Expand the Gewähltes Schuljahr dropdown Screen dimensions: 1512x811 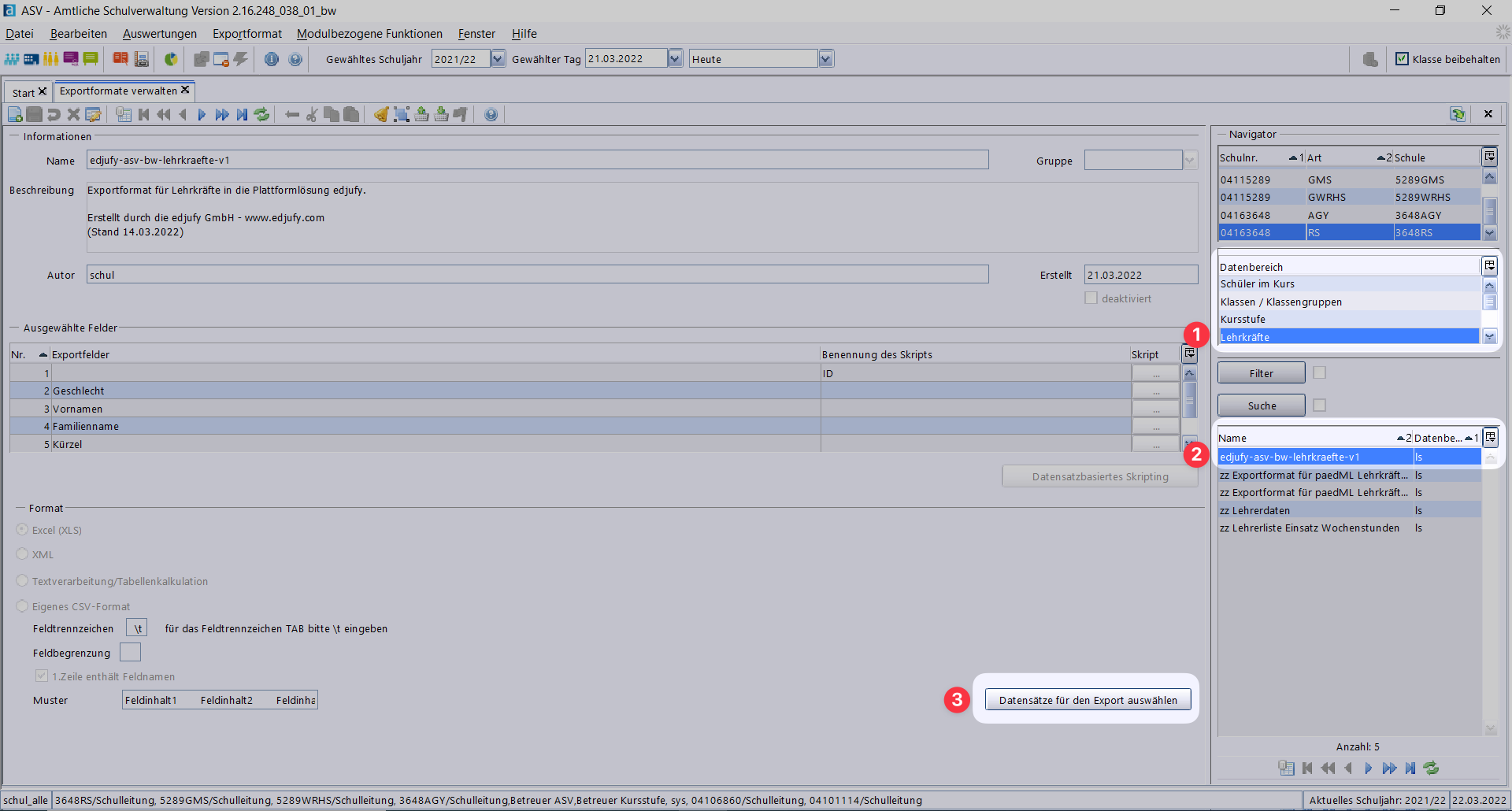[498, 59]
